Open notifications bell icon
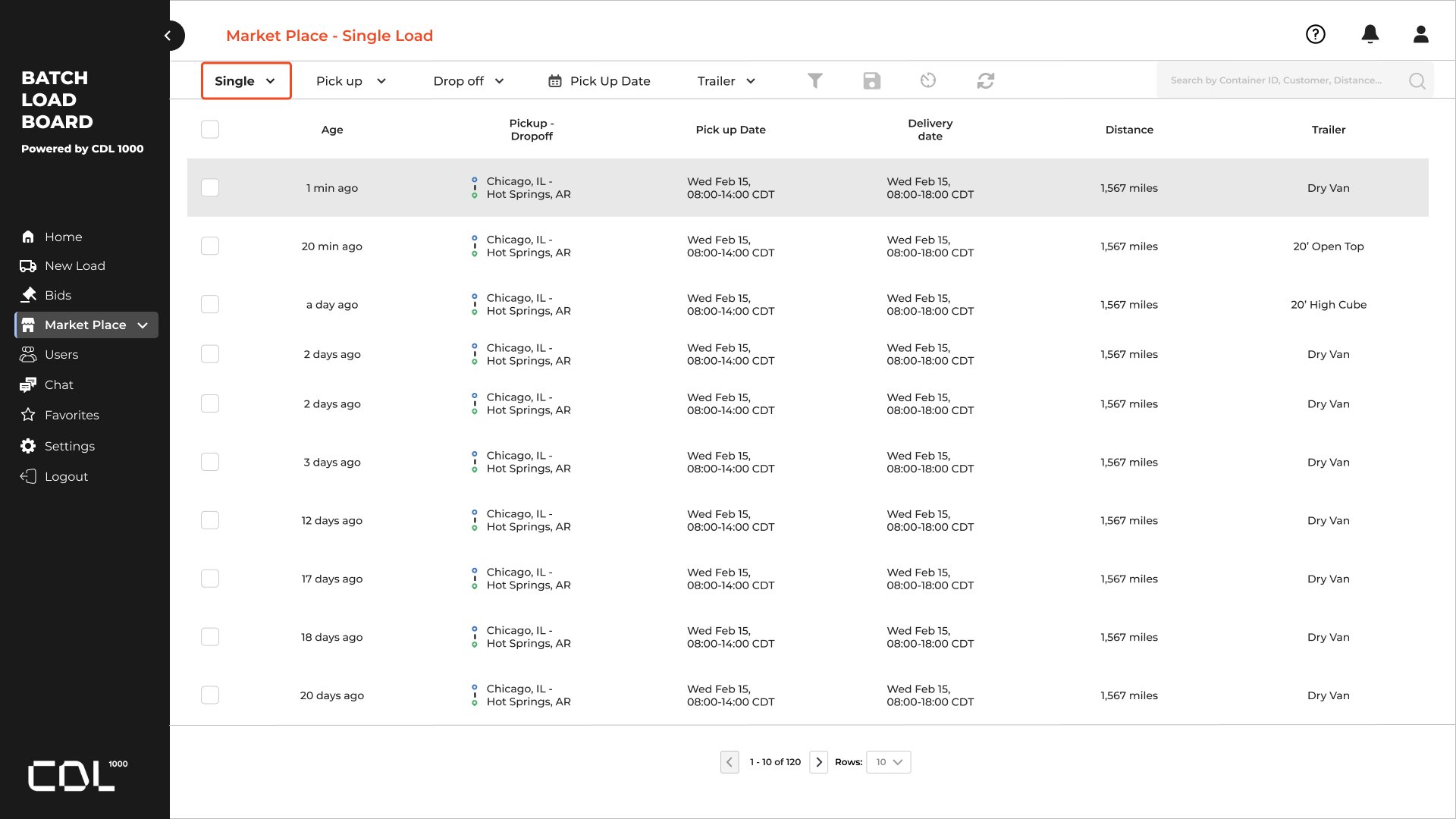 [1370, 34]
